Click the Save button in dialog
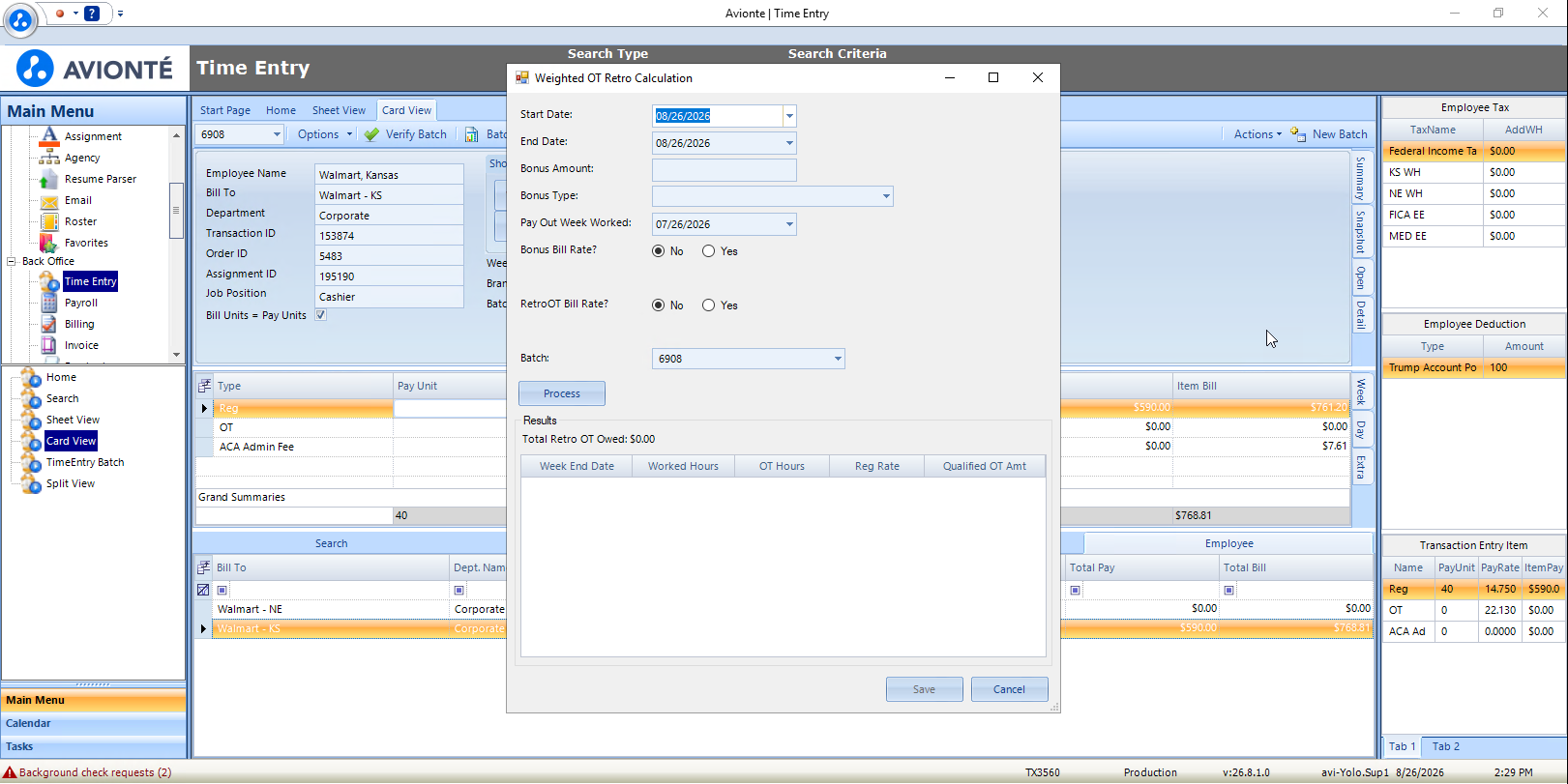This screenshot has width=1568, height=784. [x=924, y=689]
